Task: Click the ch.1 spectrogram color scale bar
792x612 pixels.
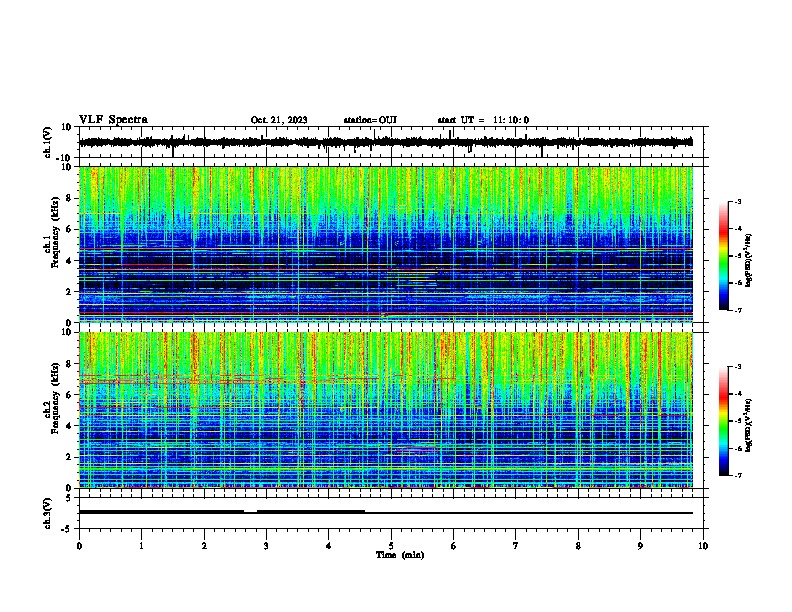Action: (724, 256)
